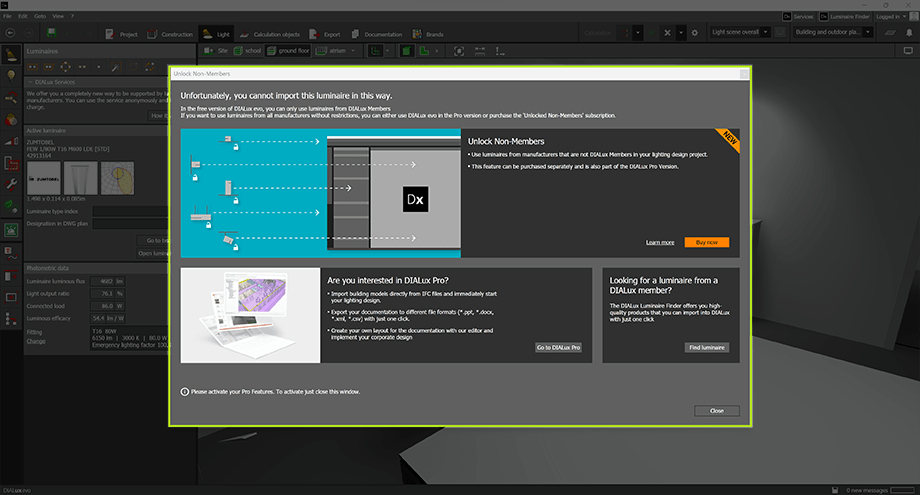This screenshot has width=920, height=495.
Task: Select the Luminaires lamp sidebar icon
Action: point(11,54)
